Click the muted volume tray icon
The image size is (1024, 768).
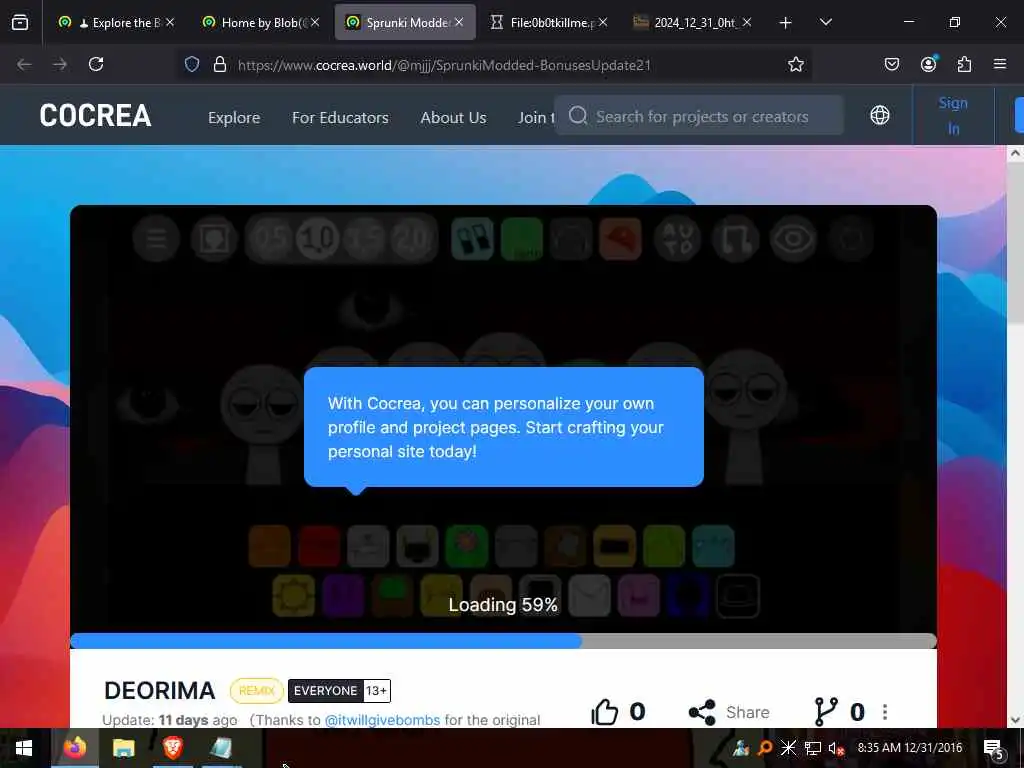tap(836, 748)
